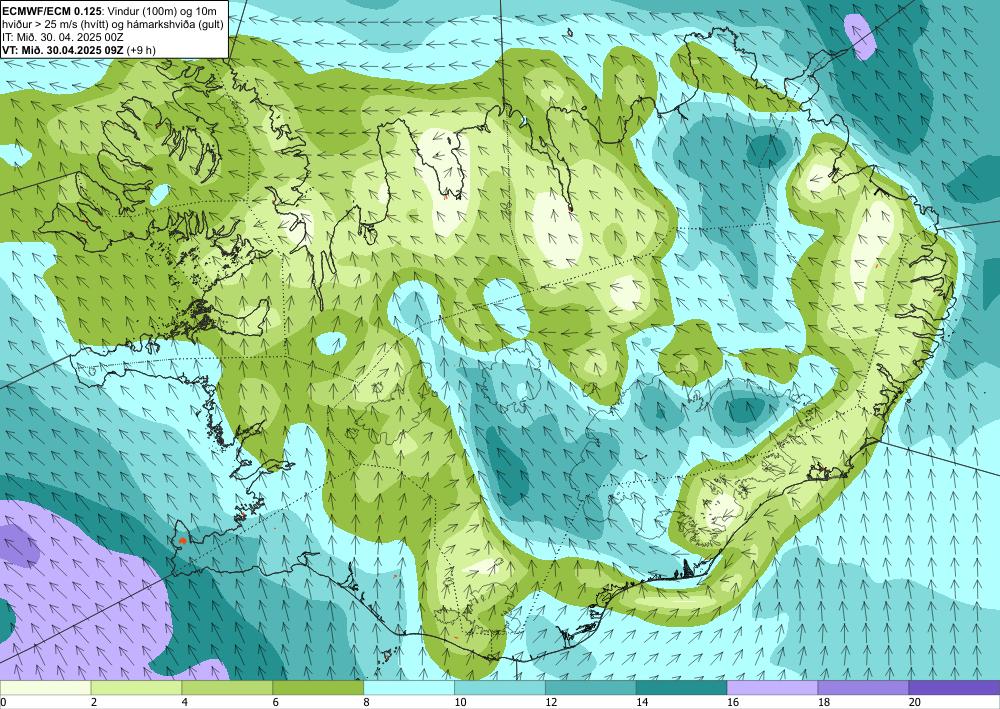Click the "VT: Mið. 30.04.2025 09Z" valid time
Screen dimensions: 1000x709
coord(62,50)
